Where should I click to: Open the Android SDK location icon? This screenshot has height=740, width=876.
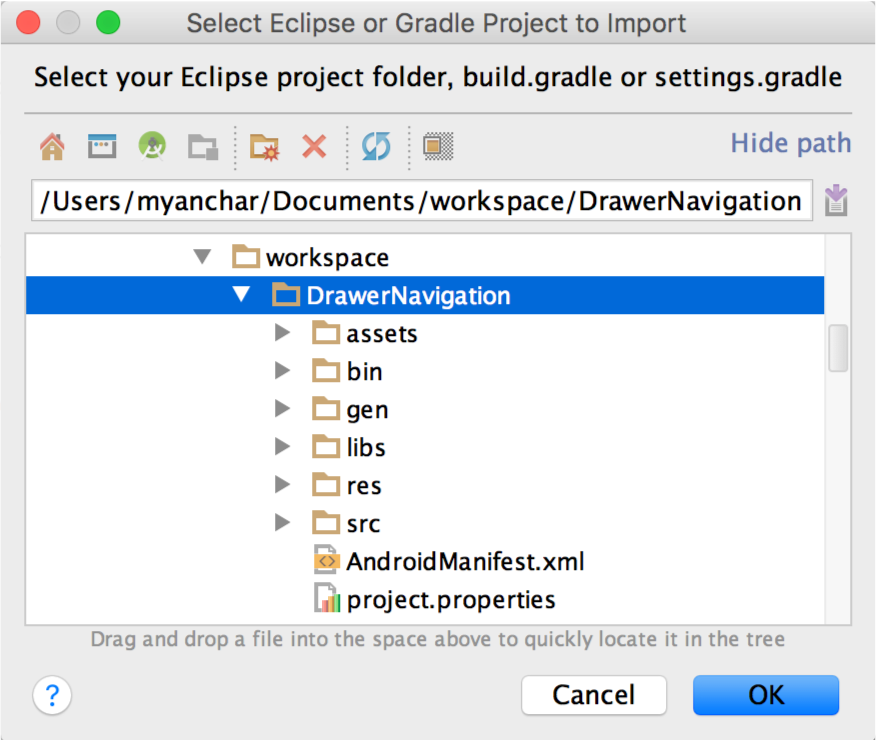click(x=152, y=146)
